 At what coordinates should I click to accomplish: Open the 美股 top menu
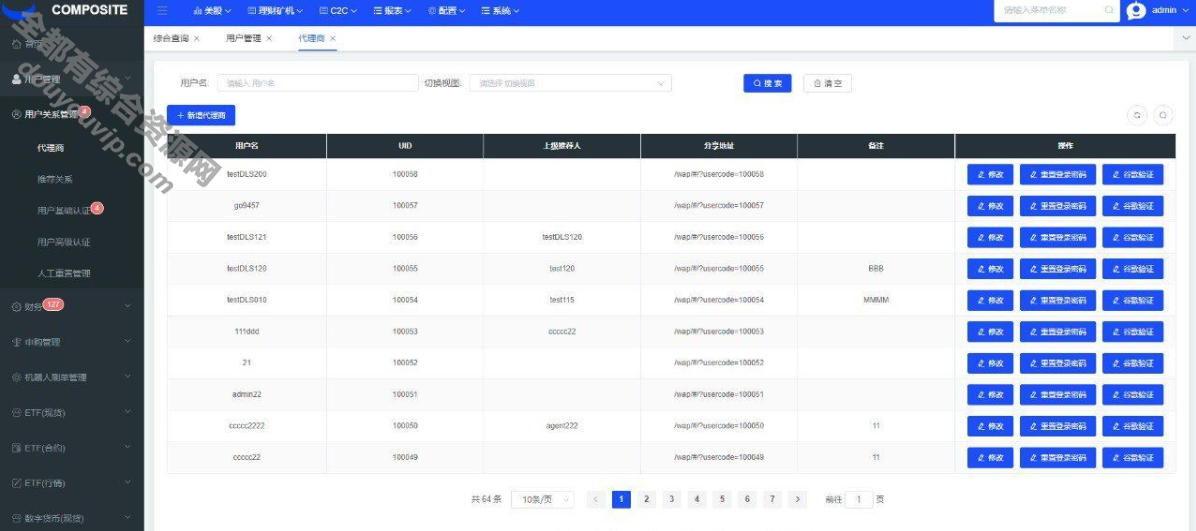(210, 11)
